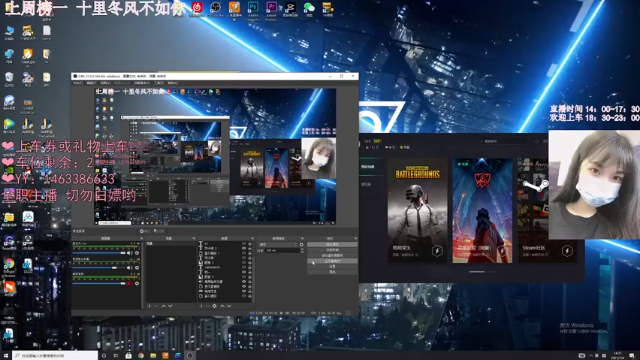640x360 pixels.
Task: Click the remove scene minus icon in OBS
Action: click(x=156, y=306)
